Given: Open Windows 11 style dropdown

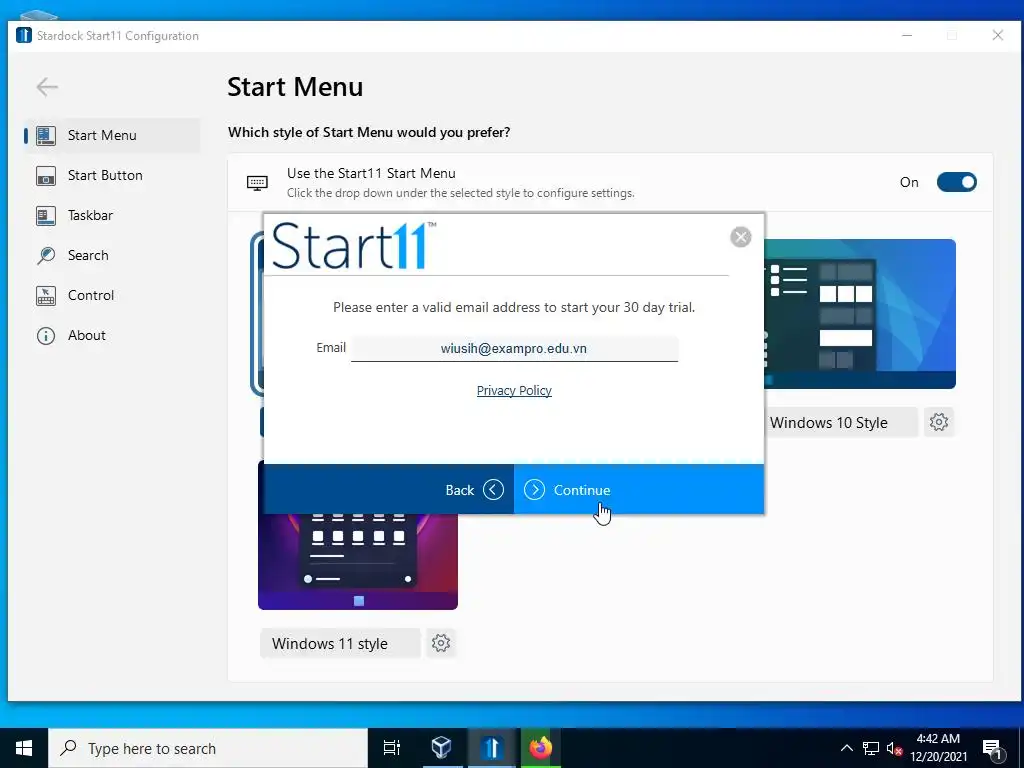Looking at the screenshot, I should [340, 643].
